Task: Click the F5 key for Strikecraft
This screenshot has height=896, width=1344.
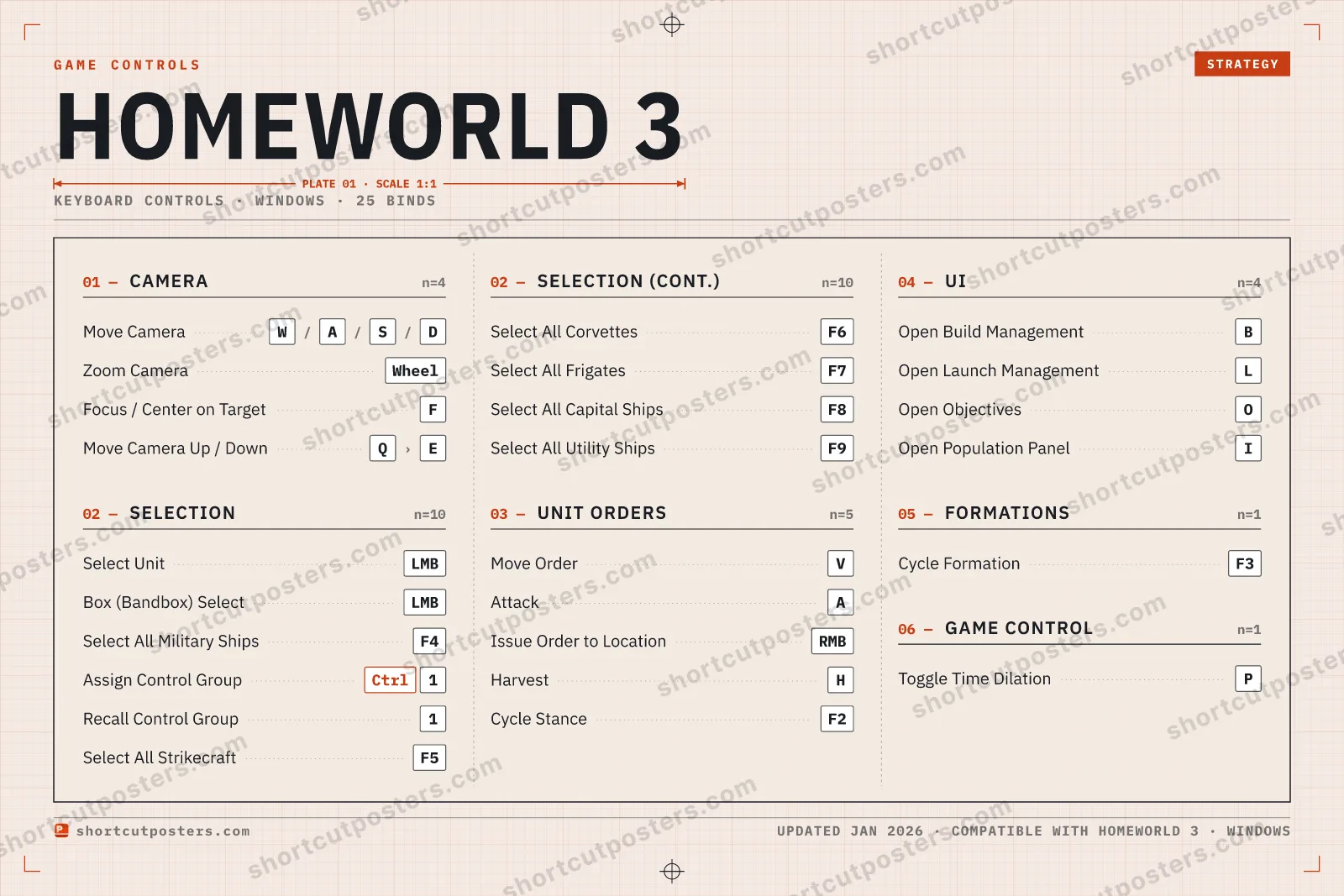Action: [429, 757]
